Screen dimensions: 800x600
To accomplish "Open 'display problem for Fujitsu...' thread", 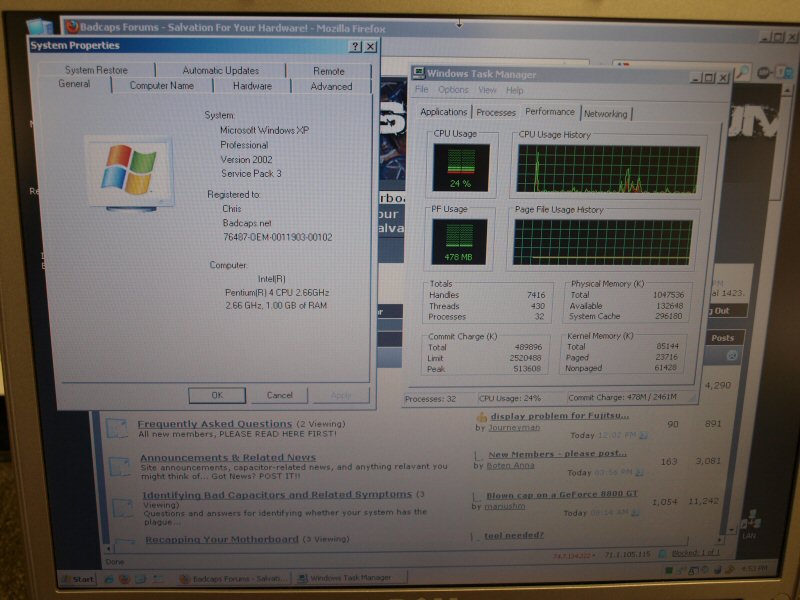I will tap(560, 416).
